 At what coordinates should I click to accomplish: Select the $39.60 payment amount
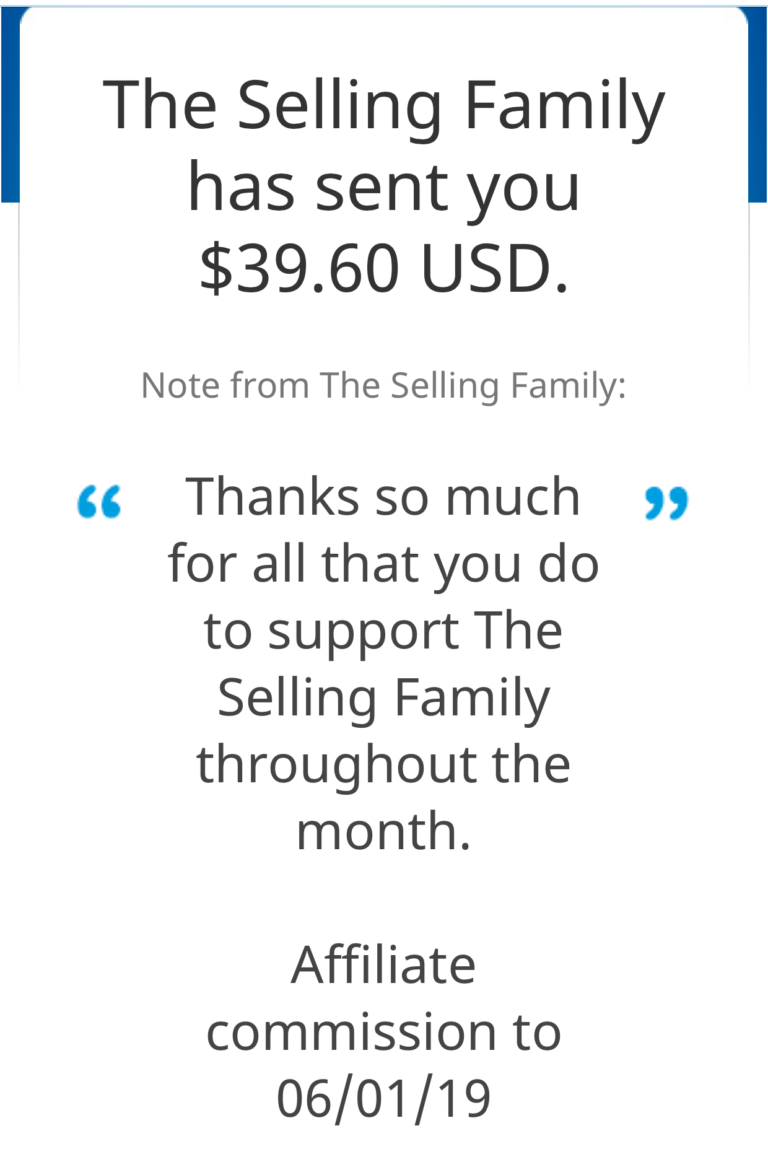[x=299, y=268]
